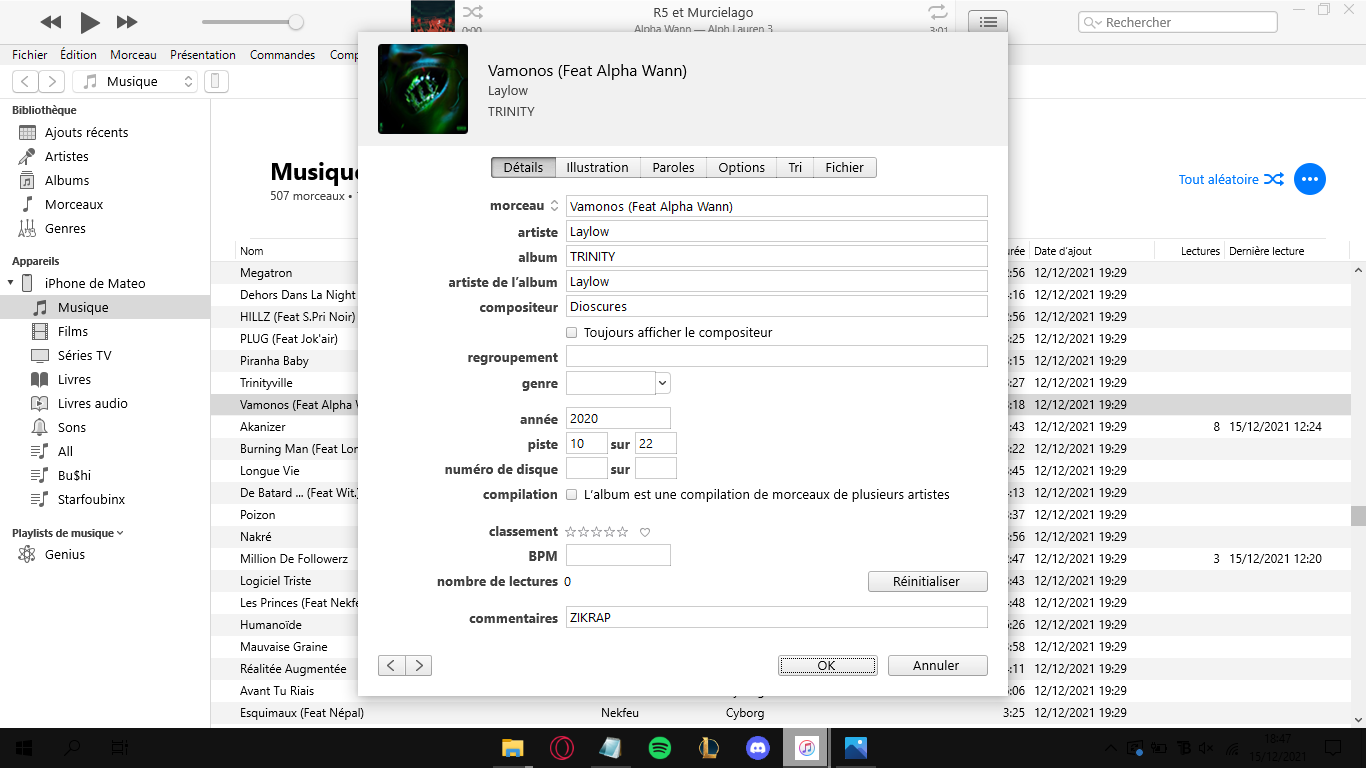
Task: Check the compilation album checkbox
Action: pos(572,495)
